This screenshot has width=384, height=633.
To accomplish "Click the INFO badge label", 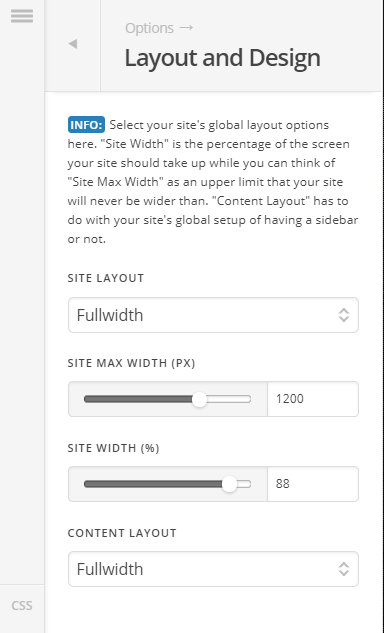I will (86, 125).
